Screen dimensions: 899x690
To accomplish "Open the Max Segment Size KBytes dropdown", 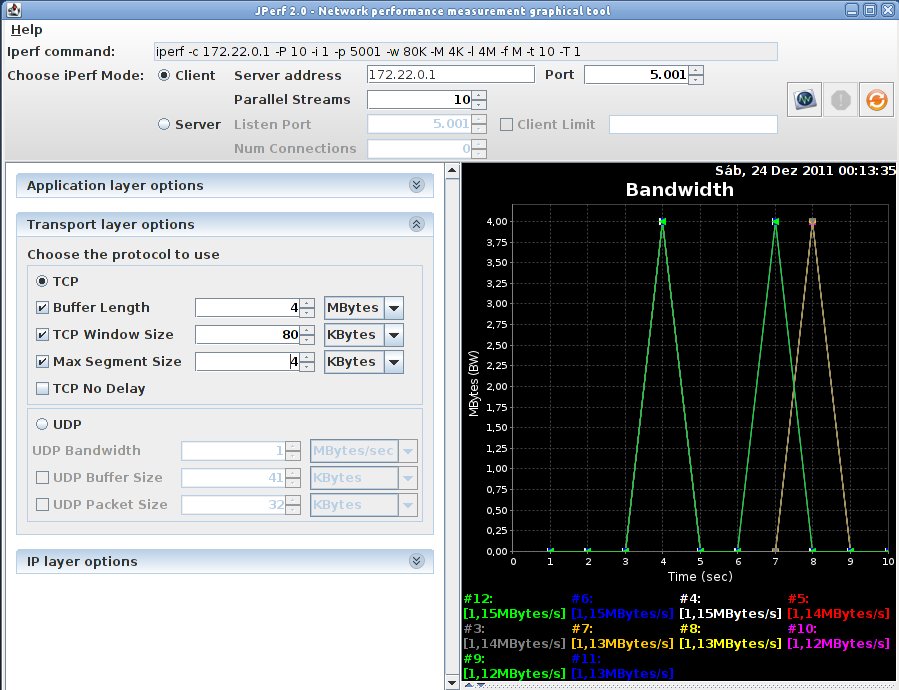I will point(394,362).
